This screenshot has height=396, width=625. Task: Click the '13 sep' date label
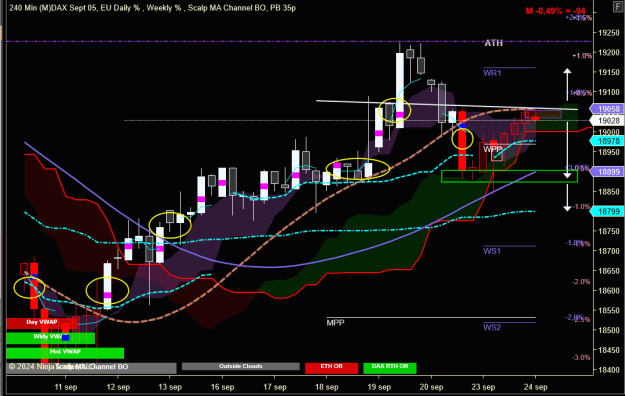point(170,387)
